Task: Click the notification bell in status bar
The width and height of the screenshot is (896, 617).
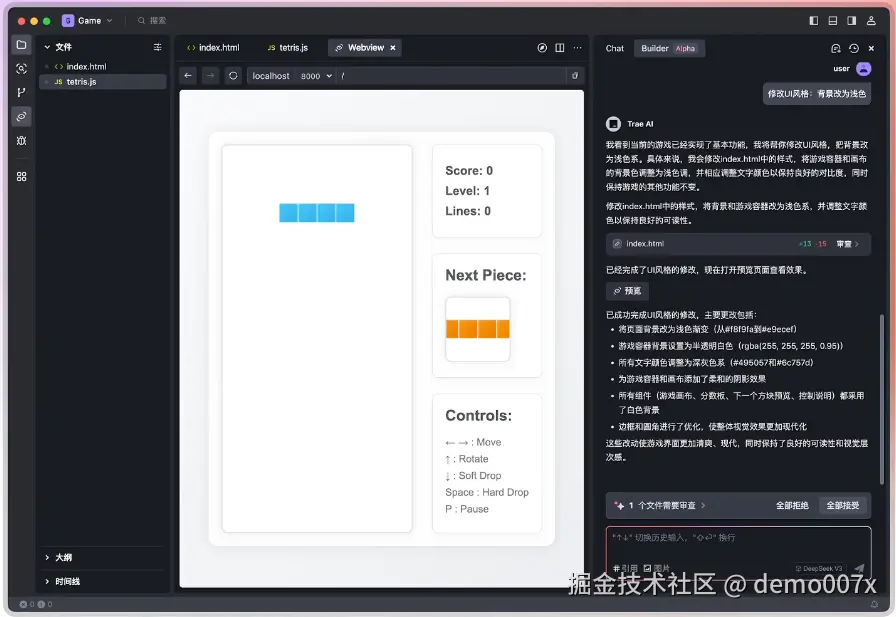Action: pos(874,604)
